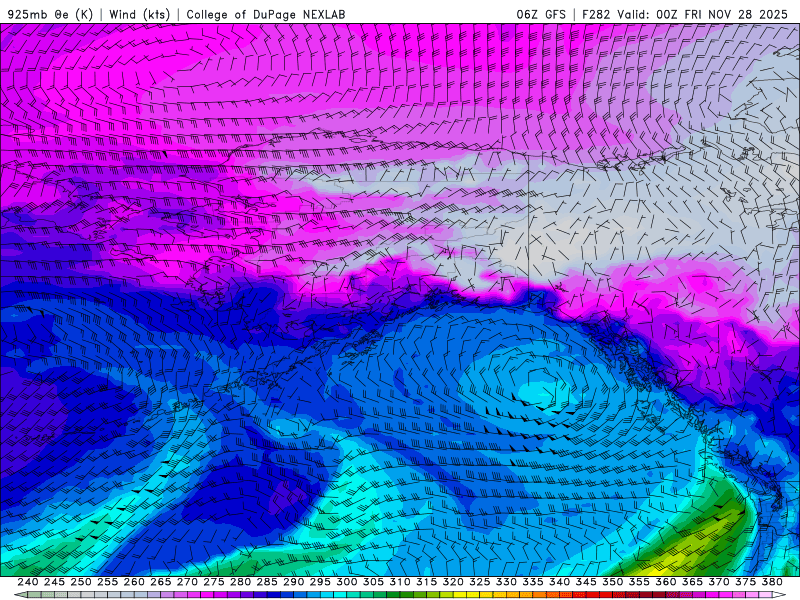800x600 pixels.
Task: Select the 325 color scale label
Action: pos(480,582)
